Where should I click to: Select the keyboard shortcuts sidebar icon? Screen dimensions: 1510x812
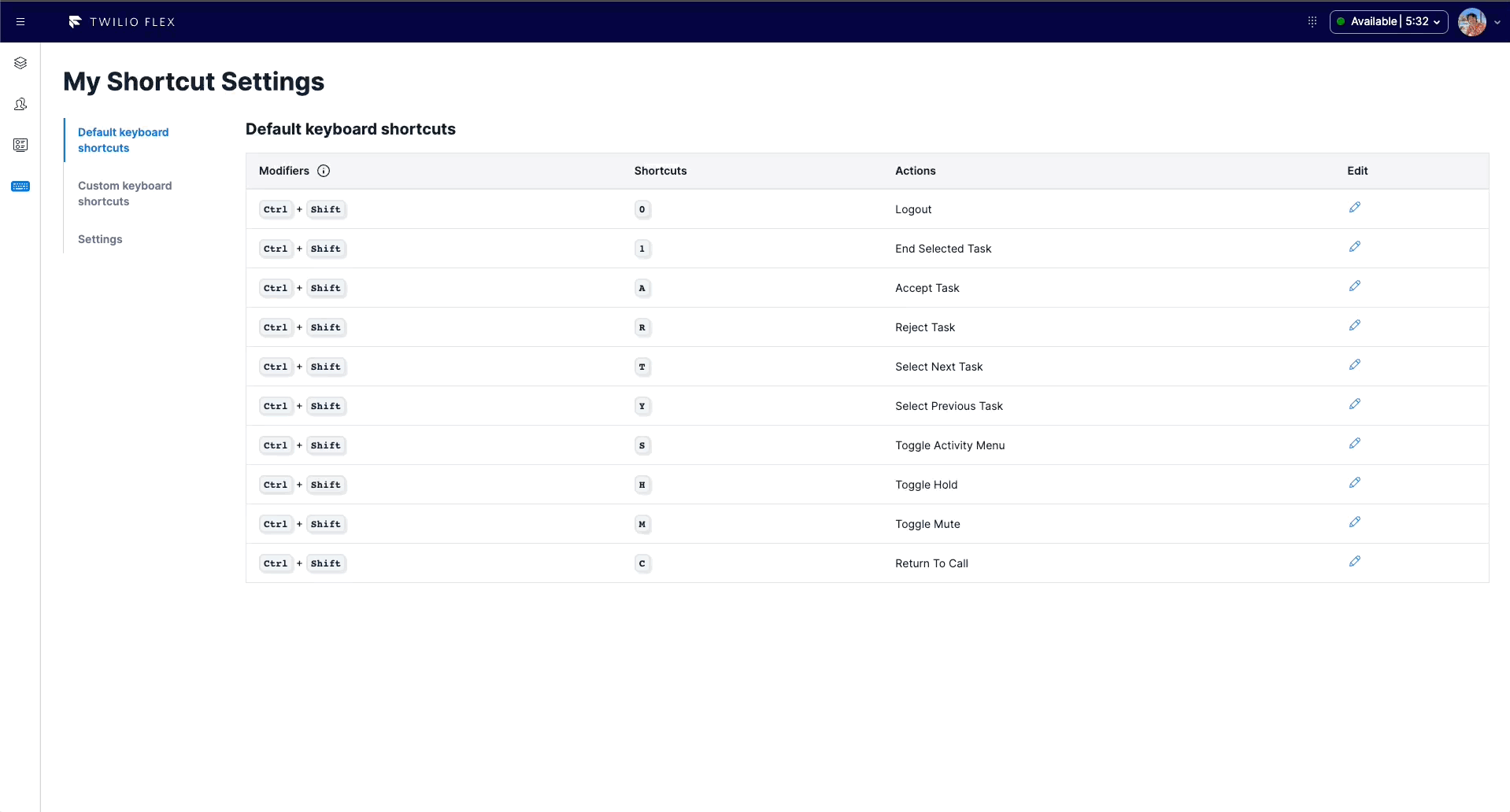(20, 186)
